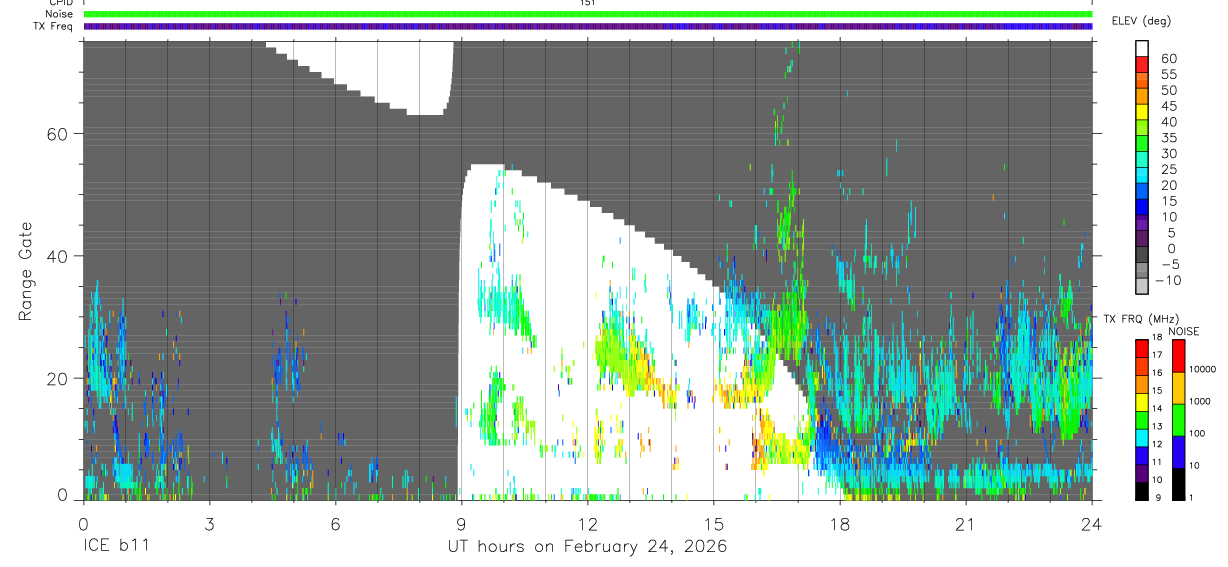Click the '60' tick on the Range Gate axis
The height and width of the screenshot is (567, 1228).
(x=57, y=134)
